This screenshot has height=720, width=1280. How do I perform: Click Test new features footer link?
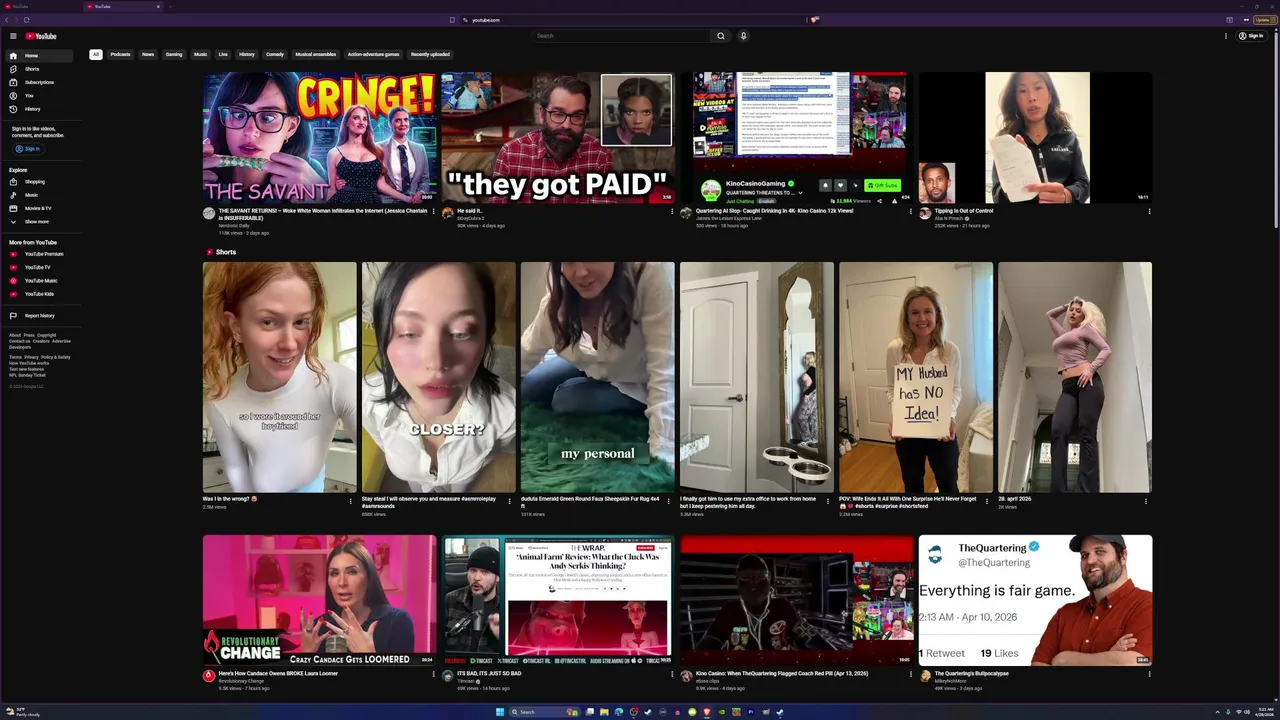pyautogui.click(x=27, y=369)
